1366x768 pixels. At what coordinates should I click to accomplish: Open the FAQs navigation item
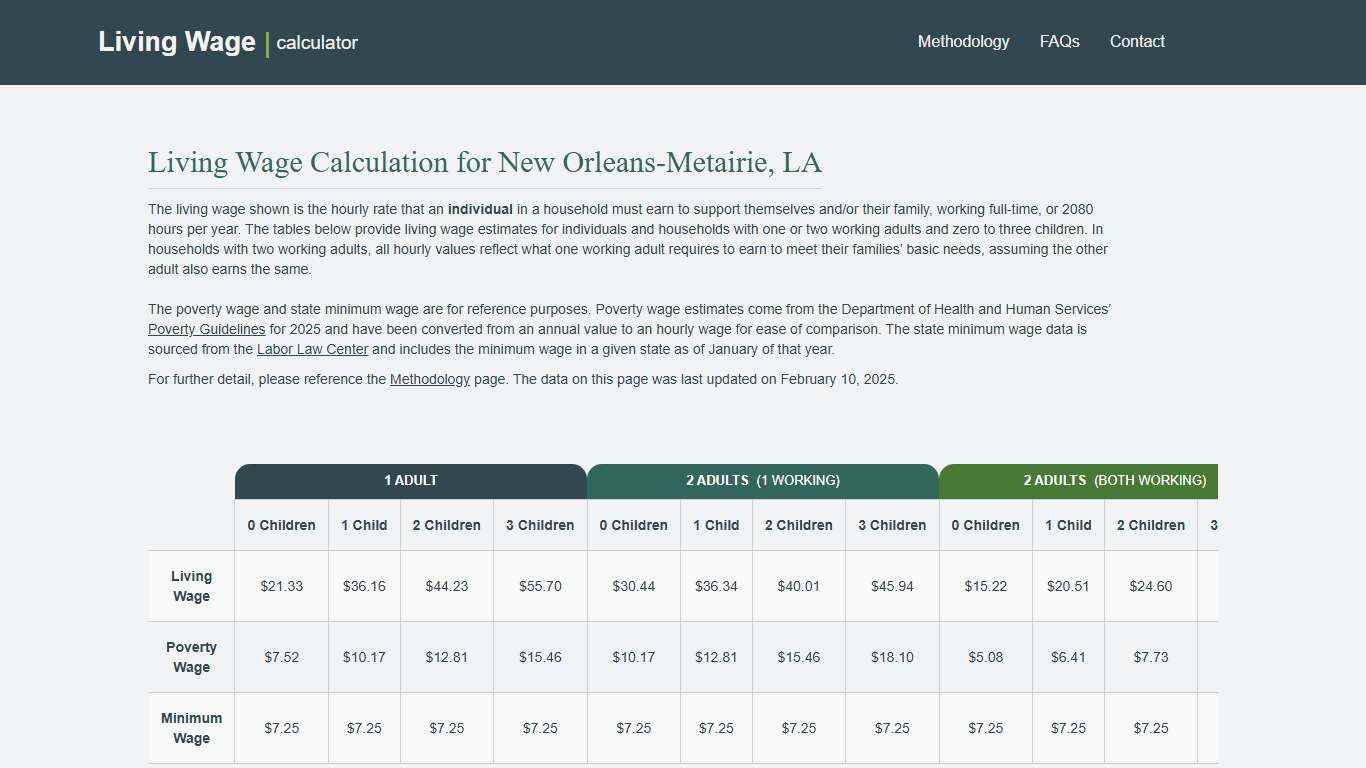(x=1059, y=41)
